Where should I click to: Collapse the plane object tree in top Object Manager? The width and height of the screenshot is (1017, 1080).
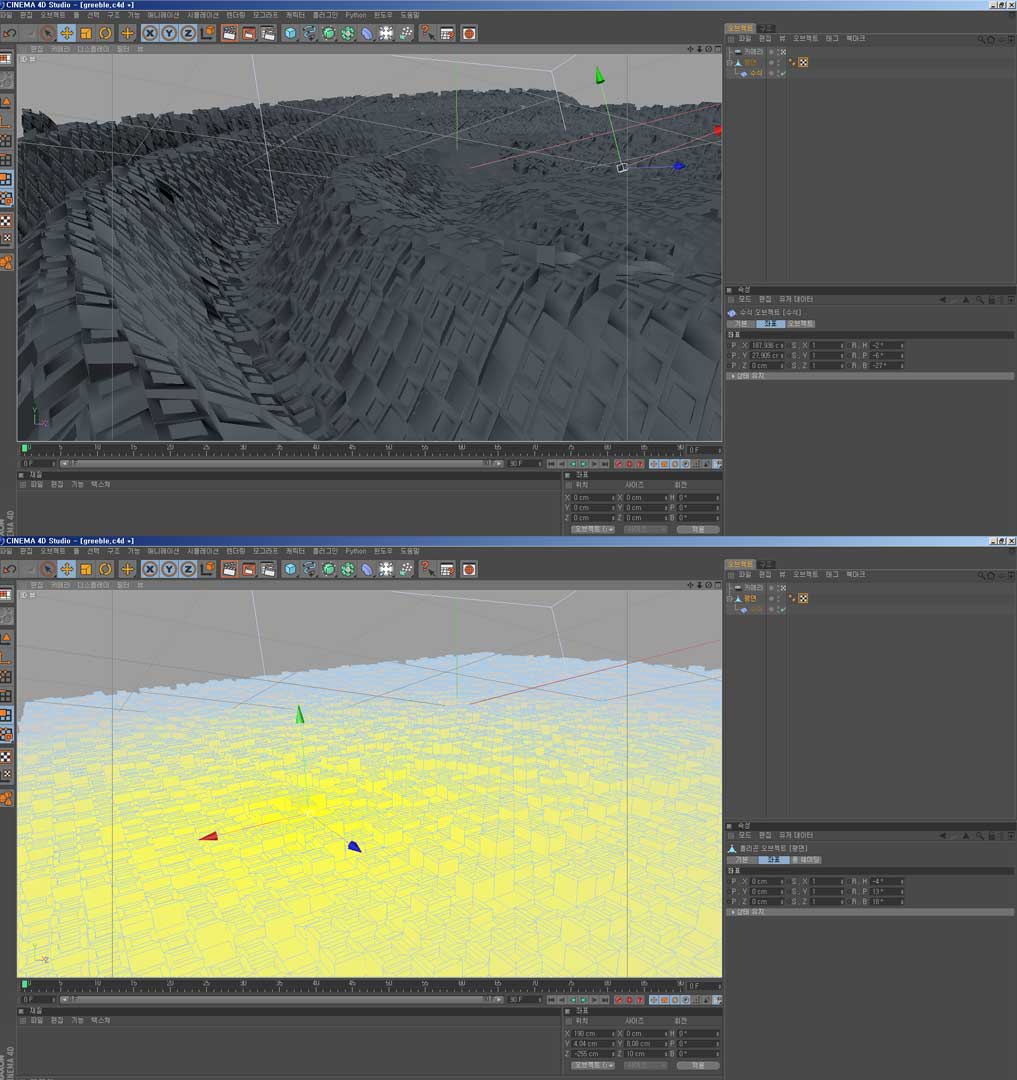point(729,63)
